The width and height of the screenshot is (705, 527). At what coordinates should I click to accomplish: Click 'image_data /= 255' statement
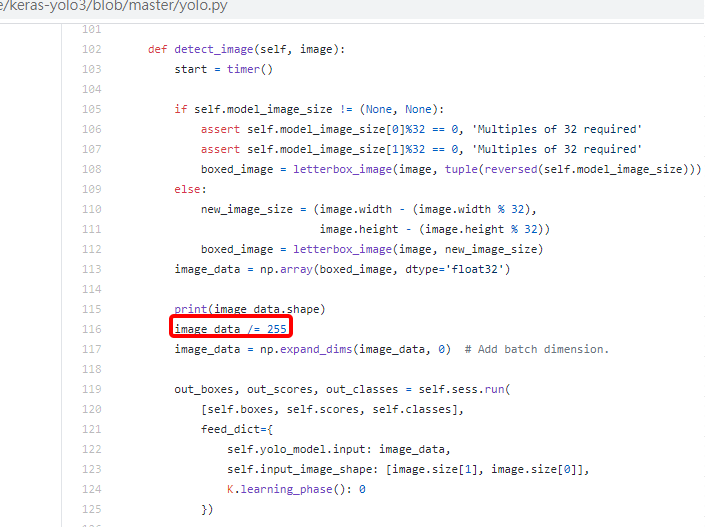[231, 329]
